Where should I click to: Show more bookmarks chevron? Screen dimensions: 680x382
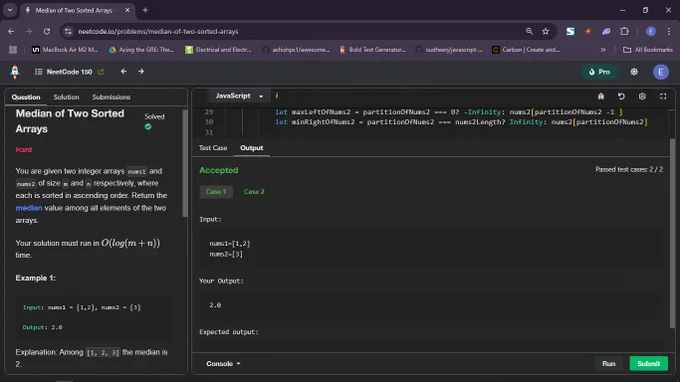603,50
